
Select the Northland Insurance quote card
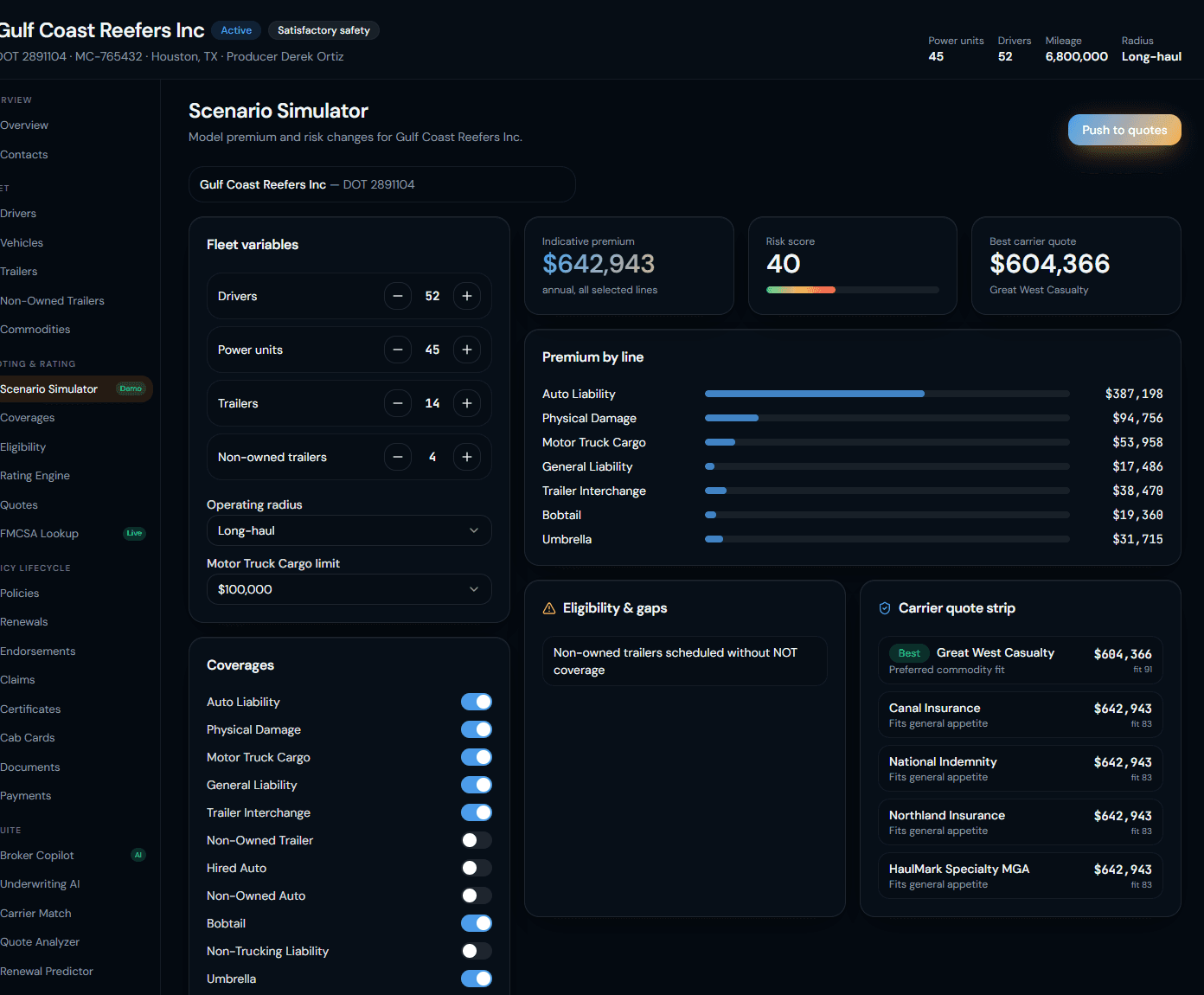coord(1021,822)
